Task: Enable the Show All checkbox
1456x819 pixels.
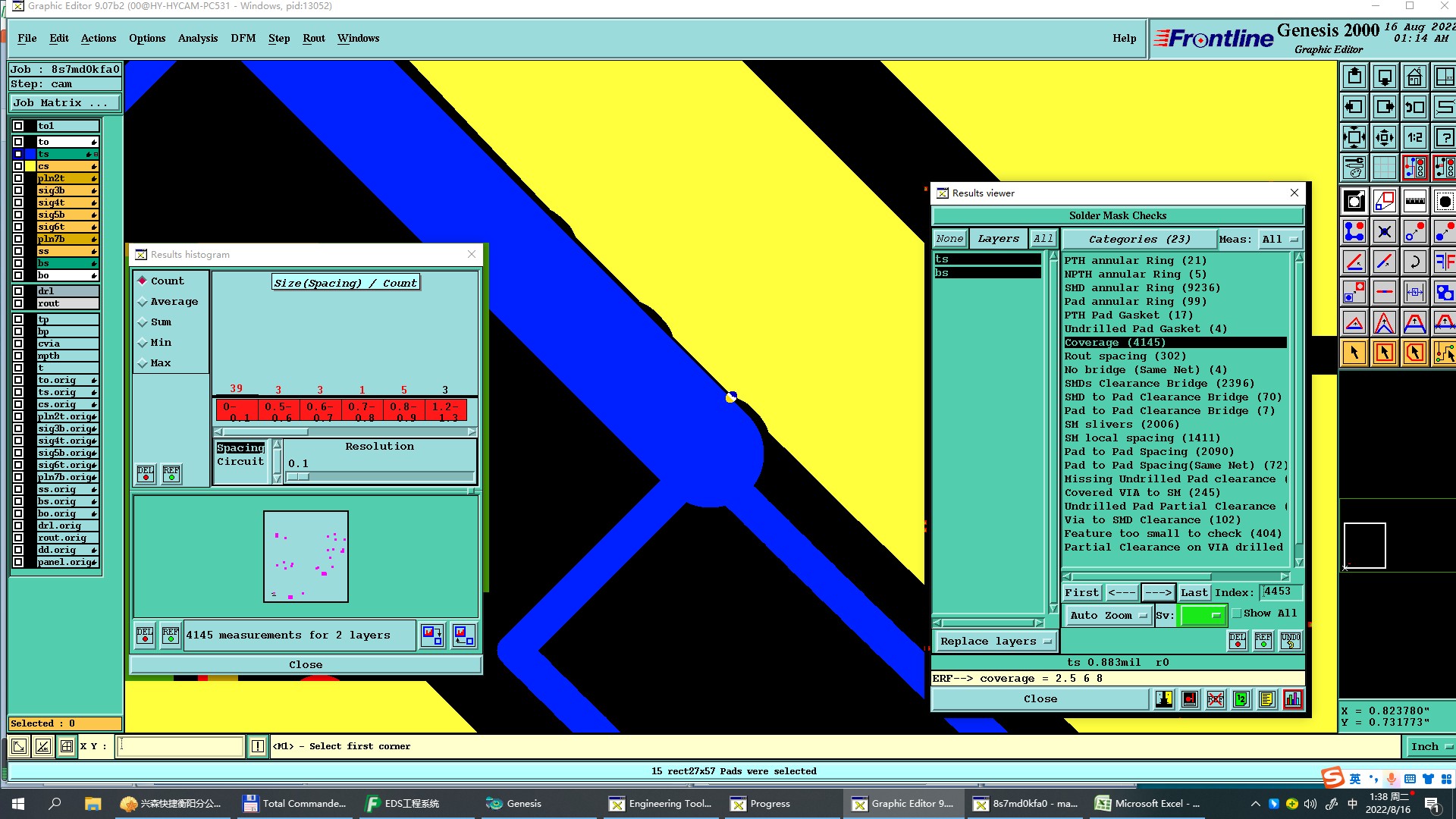Action: point(1238,613)
